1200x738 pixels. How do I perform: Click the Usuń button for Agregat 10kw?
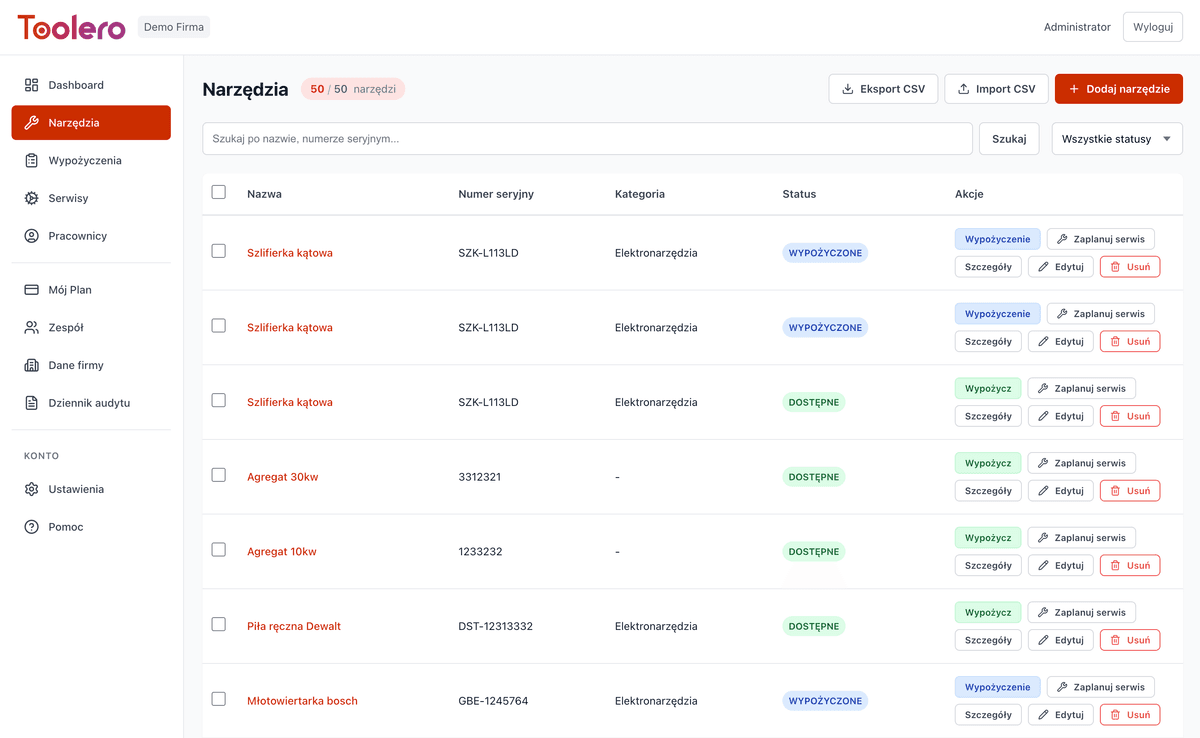[x=1130, y=565]
